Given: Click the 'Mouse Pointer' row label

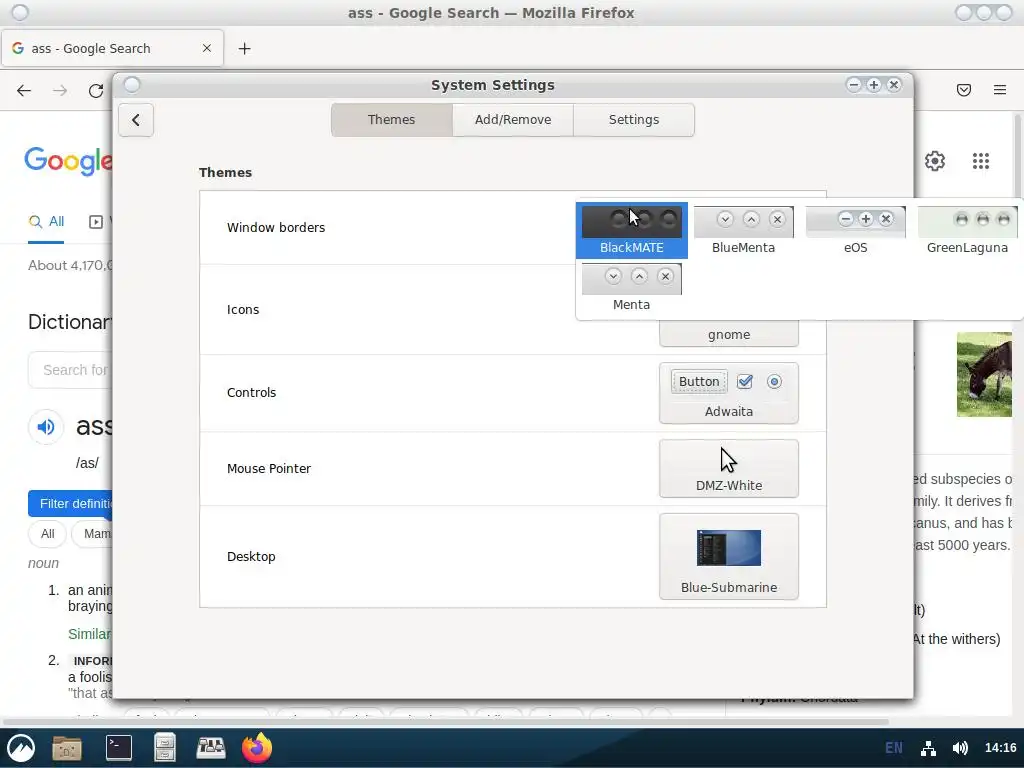Looking at the screenshot, I should (x=268, y=468).
